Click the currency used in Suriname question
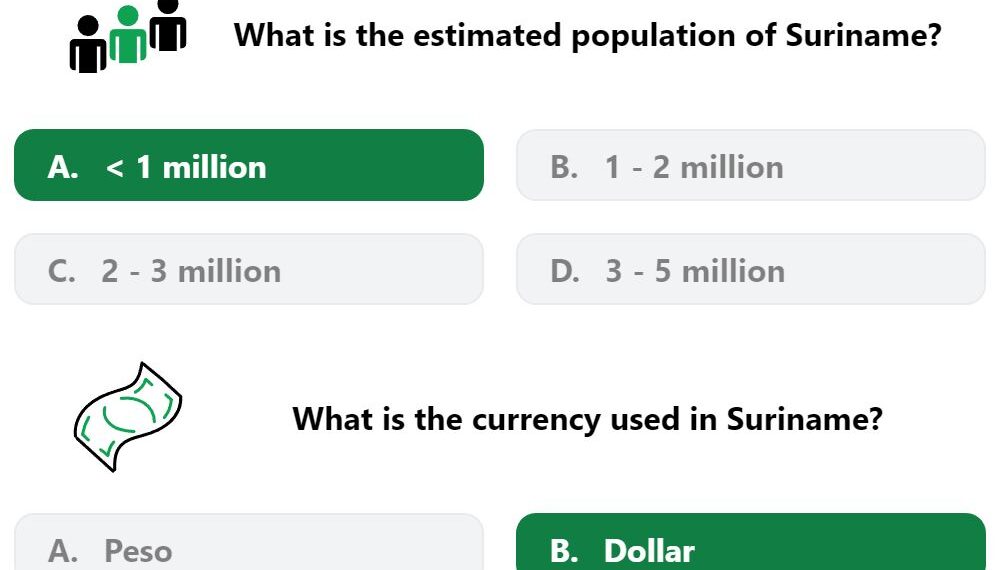 [x=588, y=419]
